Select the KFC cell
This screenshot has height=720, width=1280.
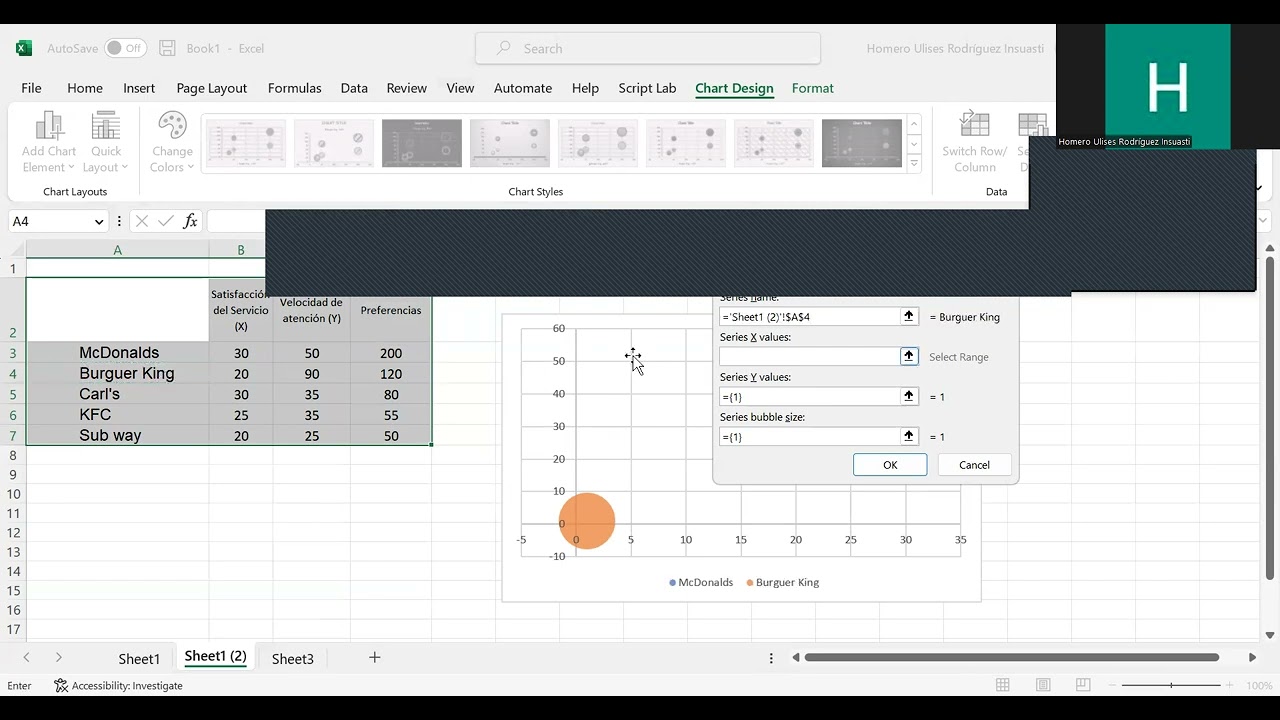click(118, 415)
